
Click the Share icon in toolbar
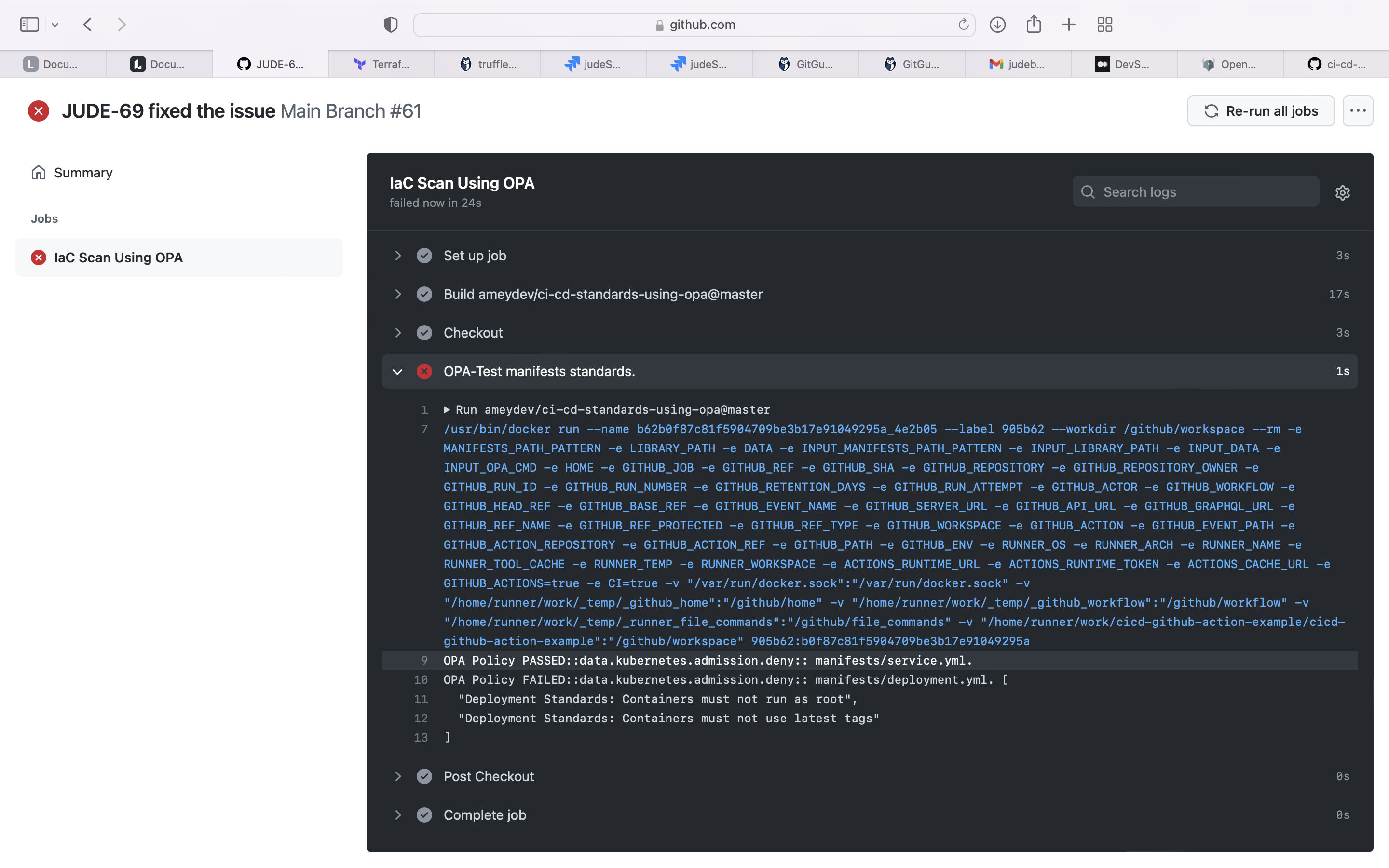[x=1033, y=25]
